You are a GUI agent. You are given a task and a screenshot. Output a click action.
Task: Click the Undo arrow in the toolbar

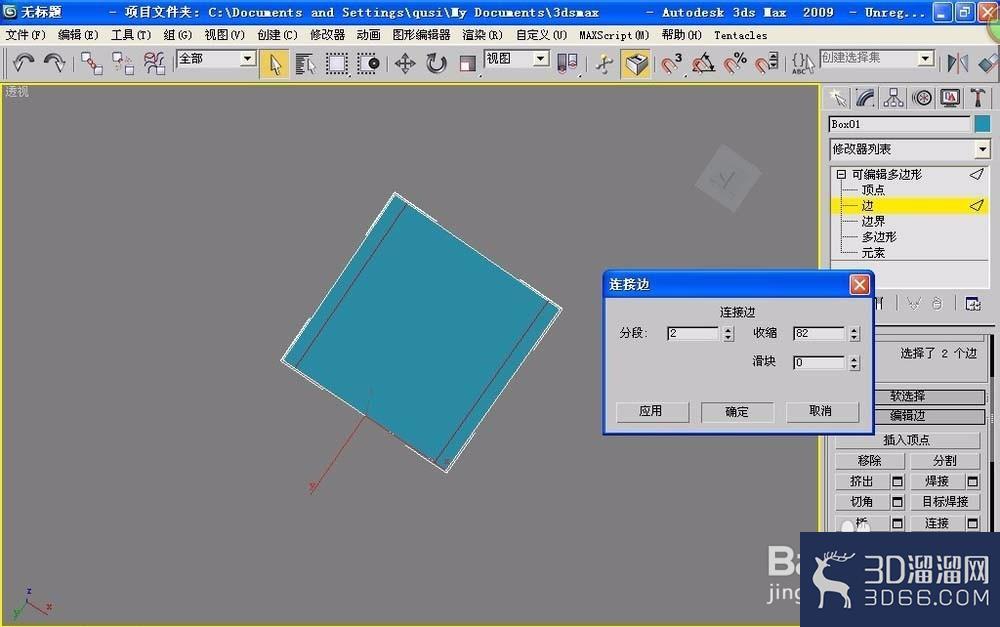(24, 63)
